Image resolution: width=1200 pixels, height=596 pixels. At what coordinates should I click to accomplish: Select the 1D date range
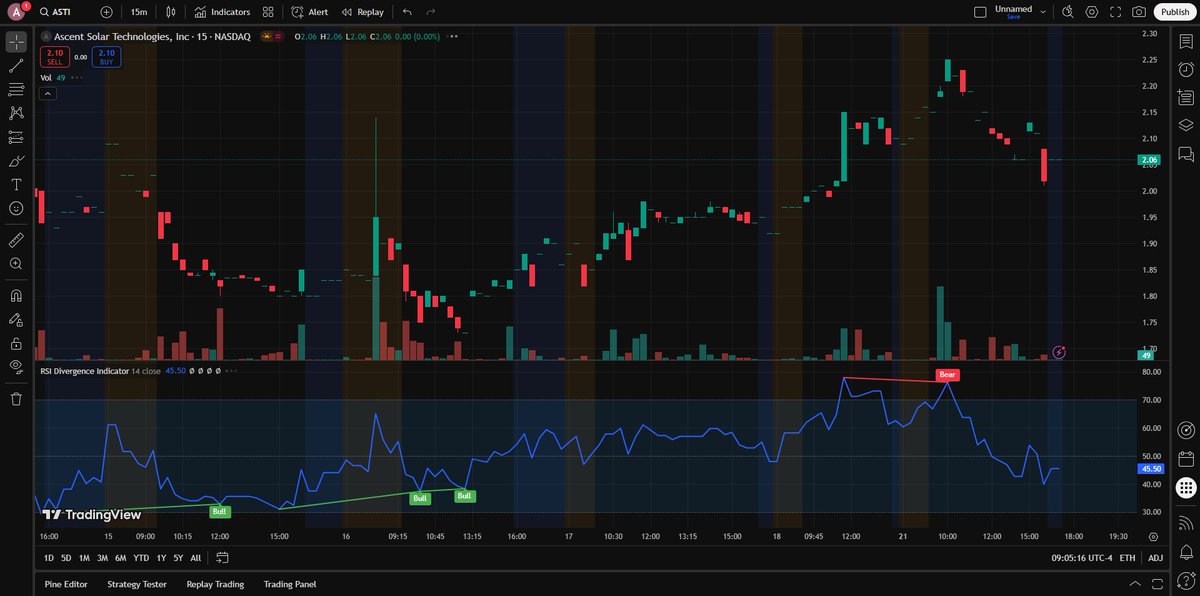click(49, 557)
